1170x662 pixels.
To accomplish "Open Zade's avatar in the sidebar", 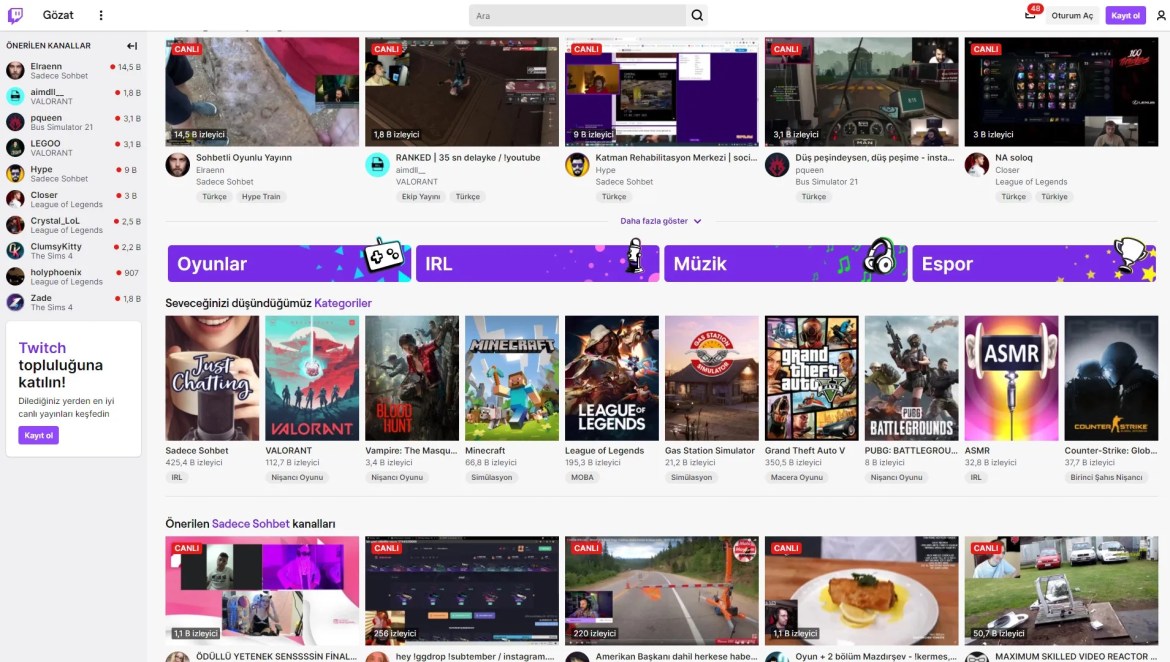I will (x=15, y=302).
